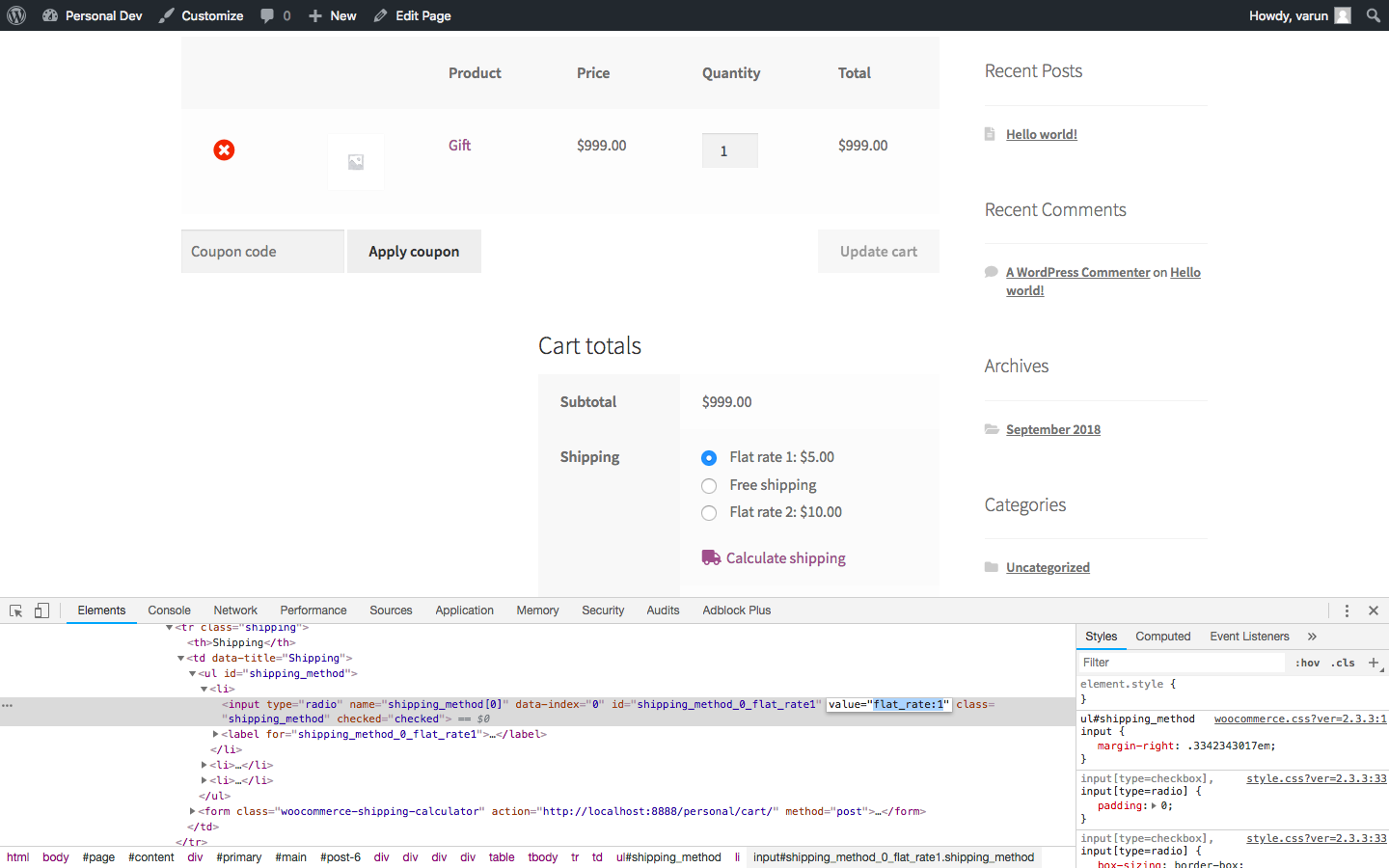Viewport: 1389px width, 868px height.
Task: Open the Uncategorized category
Action: click(1048, 567)
